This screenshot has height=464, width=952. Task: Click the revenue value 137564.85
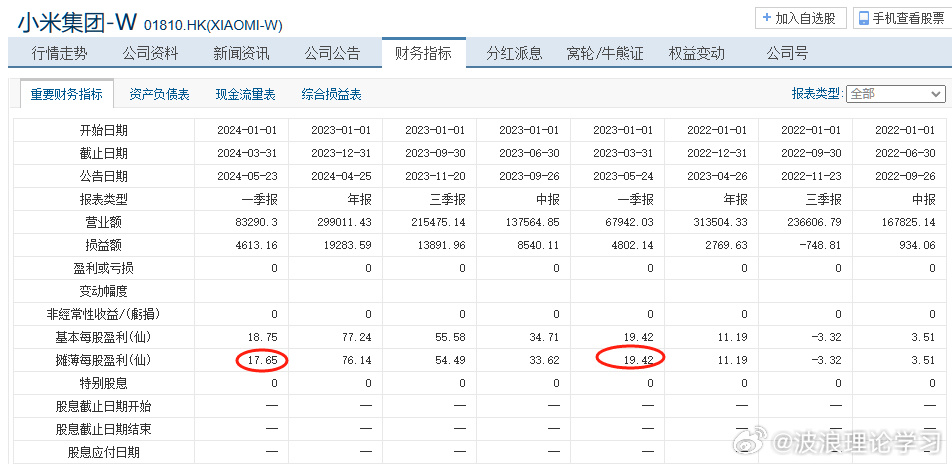[x=533, y=222]
